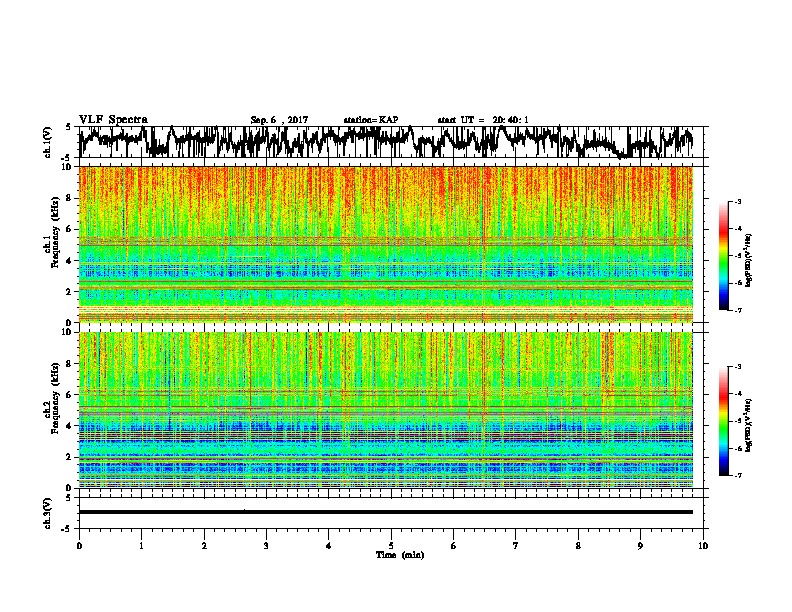Viewport: 792px width, 612px height.
Task: Click the "-5" tick on ch.3(V) axis
Action: click(67, 529)
